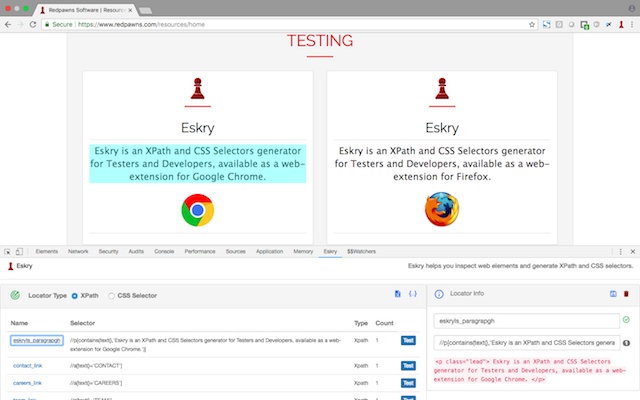The image size is (640, 400).
Task: Go back using the browser back arrow
Action: click(x=8, y=24)
